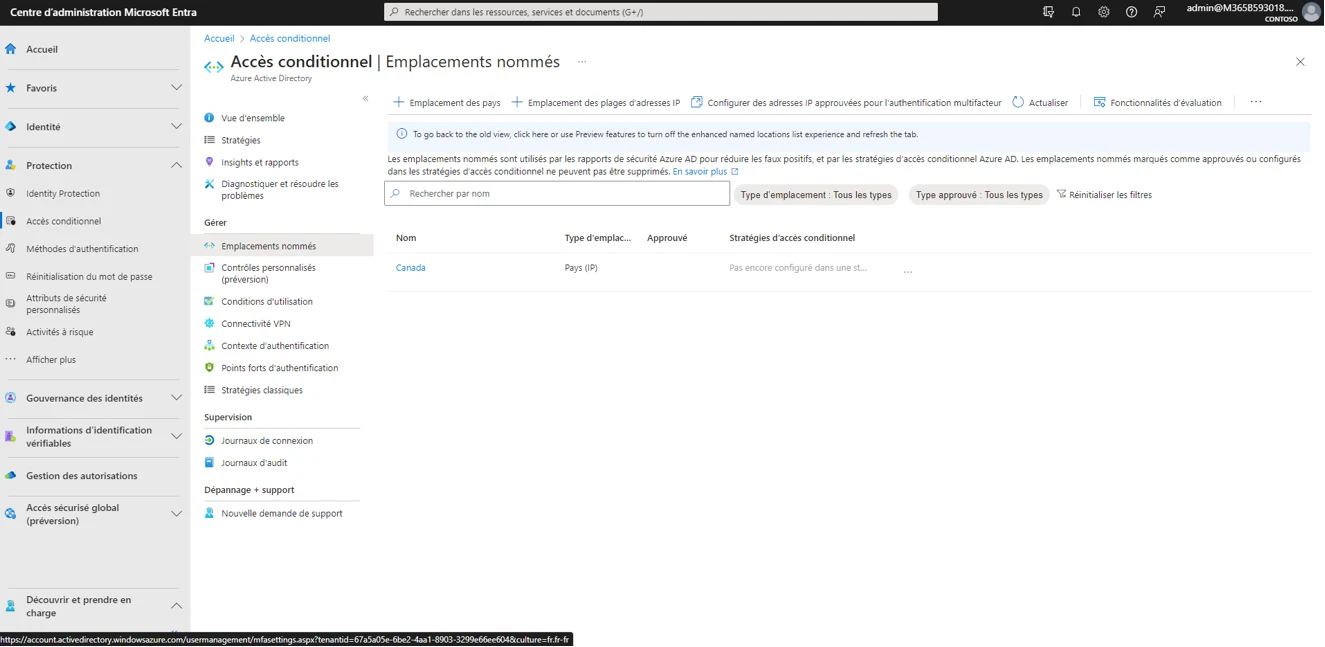Click the admin account avatar

(1310, 12)
